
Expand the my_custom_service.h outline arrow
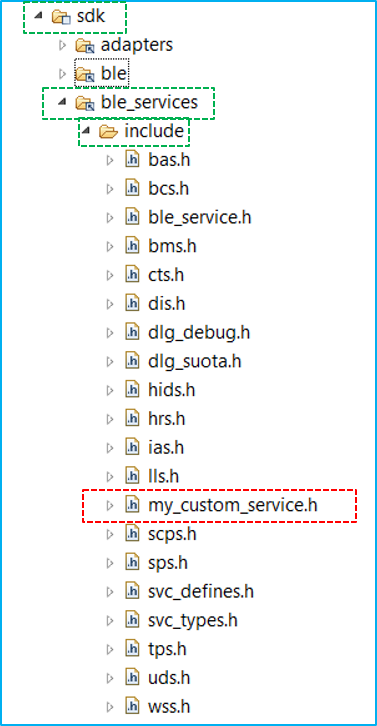pyautogui.click(x=110, y=505)
